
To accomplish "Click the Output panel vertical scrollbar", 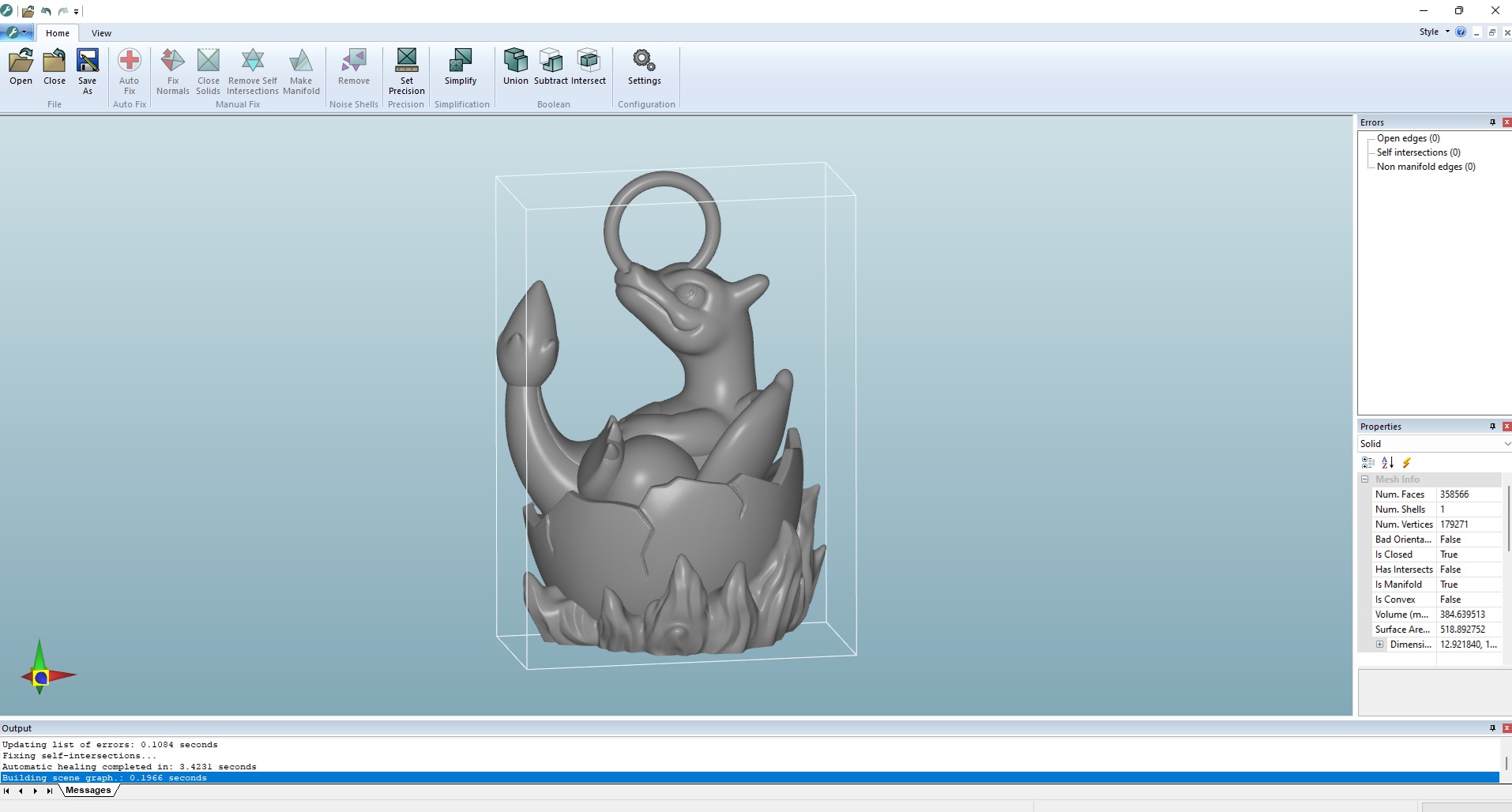I will pos(1506,761).
